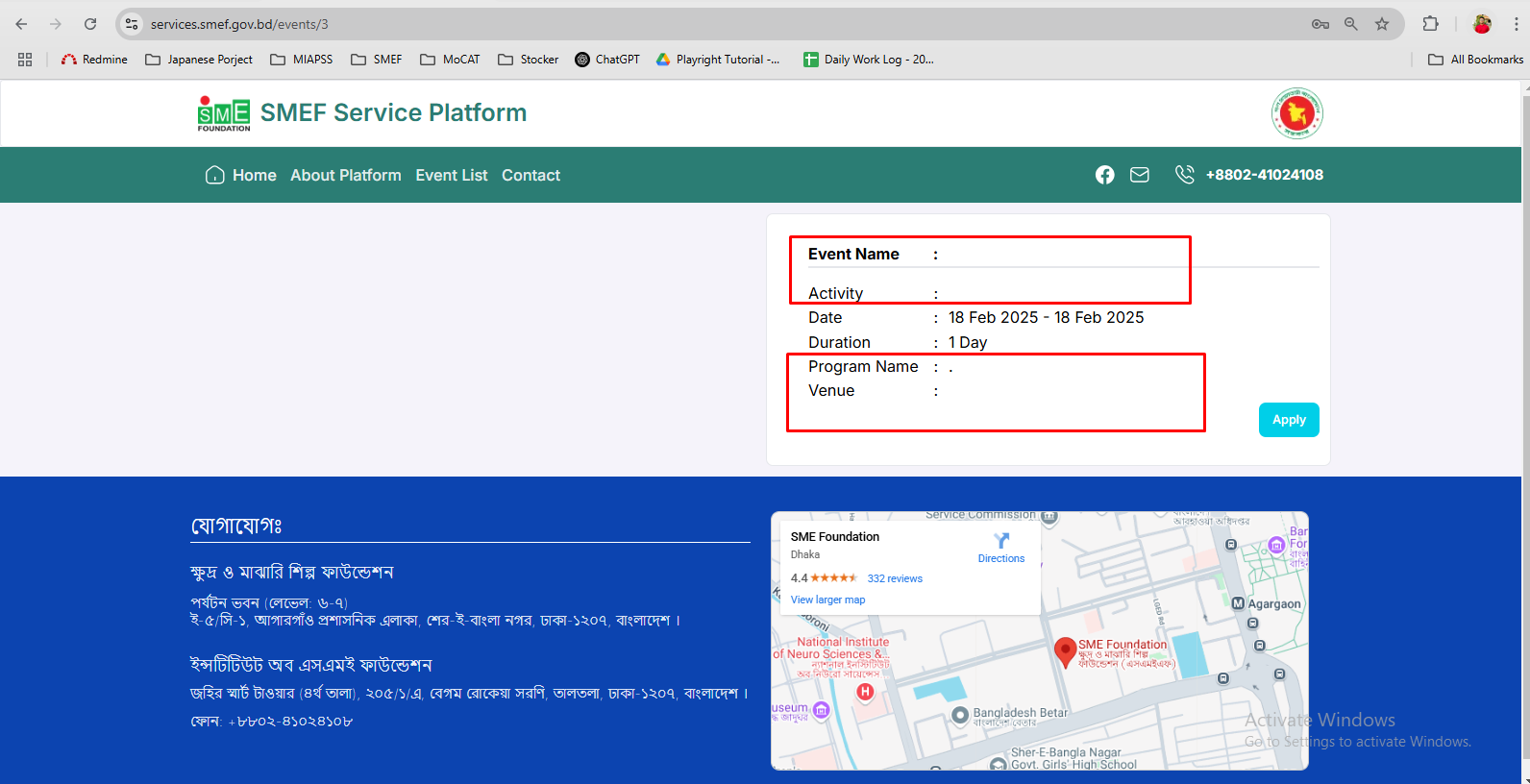
Task: Open the MIAPSS bookmark folder
Action: (302, 60)
